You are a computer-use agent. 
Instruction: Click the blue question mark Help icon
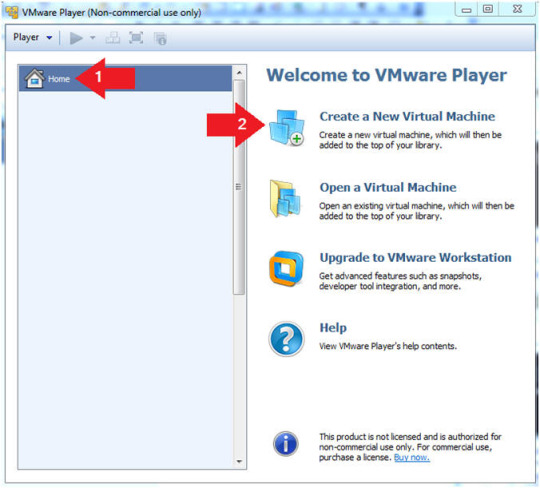click(286, 339)
